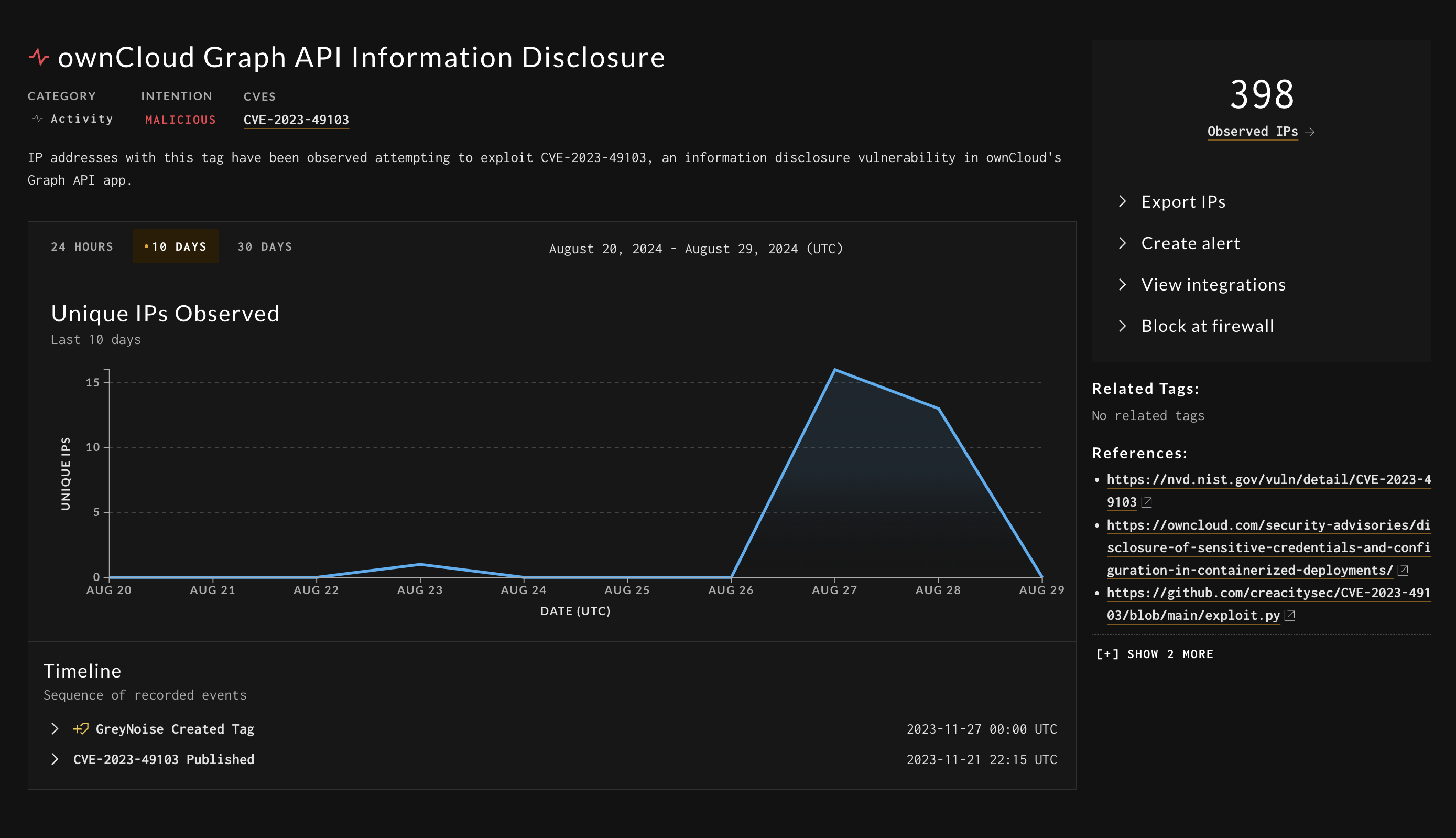Click the Aug 27 peak point on chart

tap(834, 370)
